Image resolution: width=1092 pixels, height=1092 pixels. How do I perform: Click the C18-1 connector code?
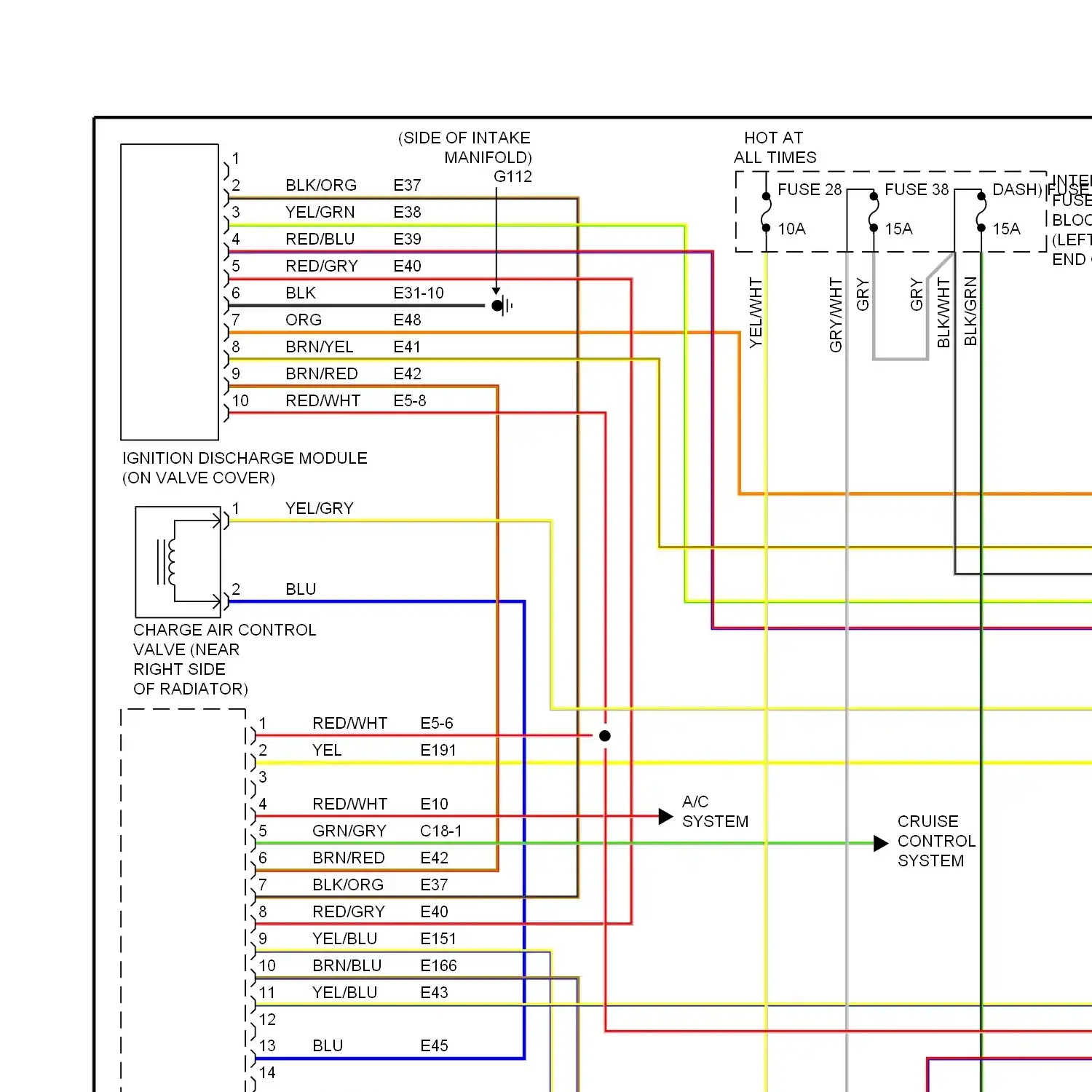pyautogui.click(x=441, y=831)
